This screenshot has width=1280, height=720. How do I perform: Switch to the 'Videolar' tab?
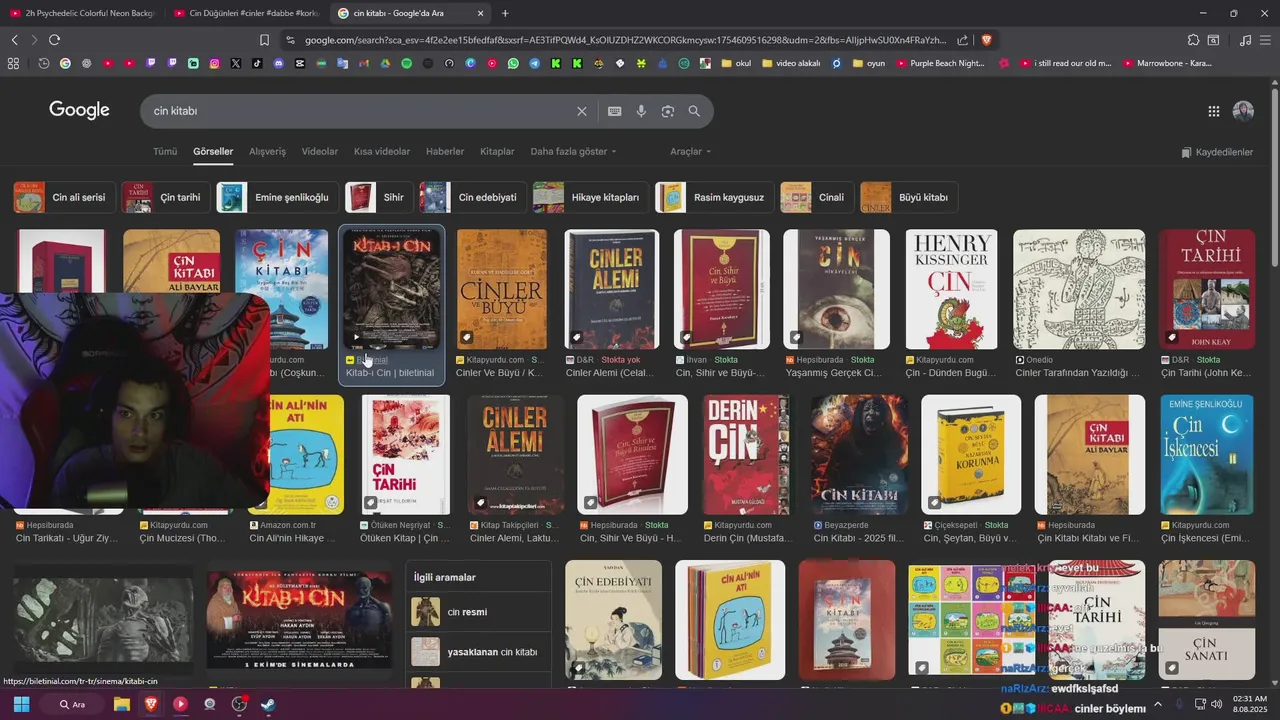[x=320, y=152]
